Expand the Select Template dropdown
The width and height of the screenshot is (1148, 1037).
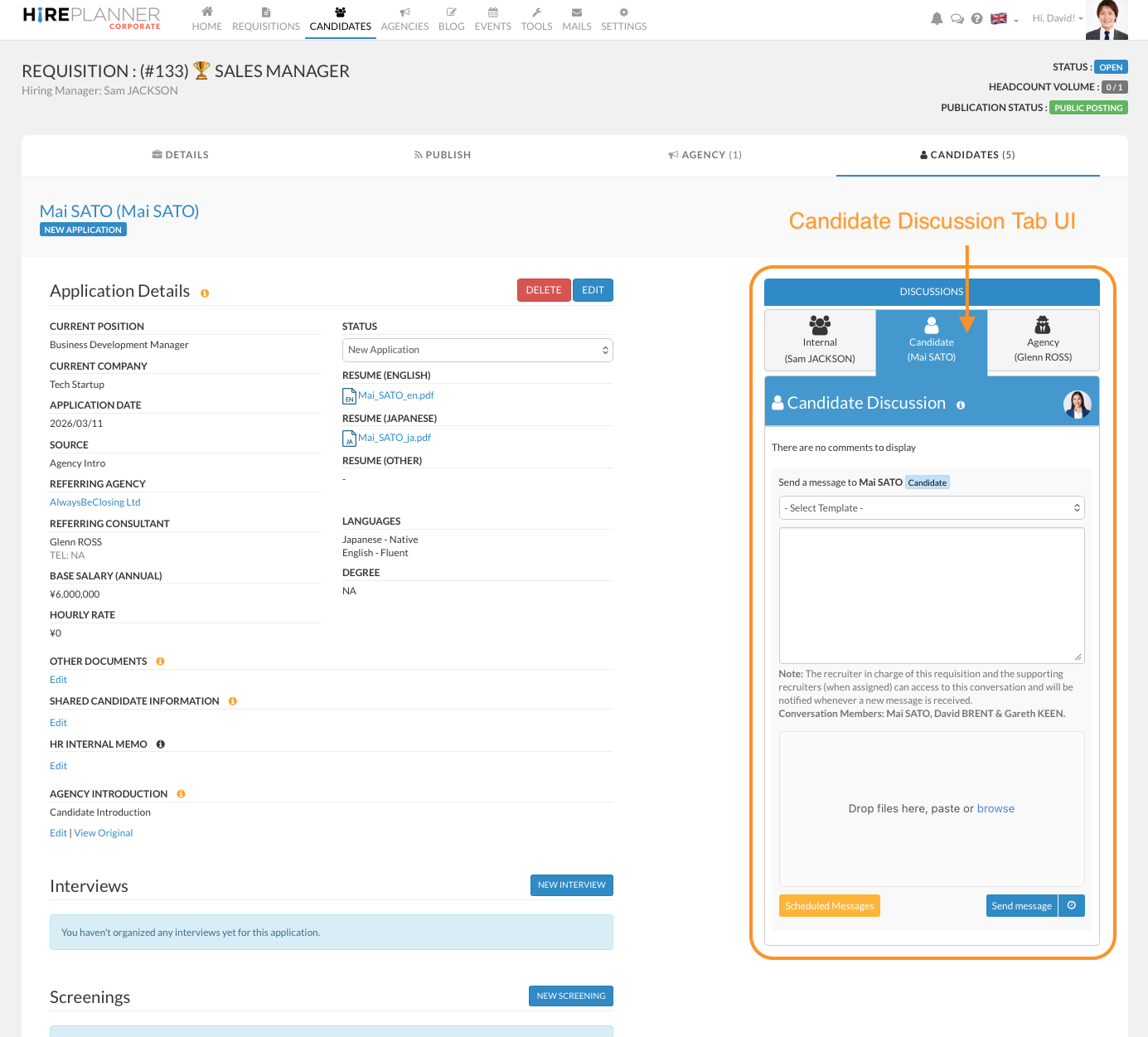(932, 508)
